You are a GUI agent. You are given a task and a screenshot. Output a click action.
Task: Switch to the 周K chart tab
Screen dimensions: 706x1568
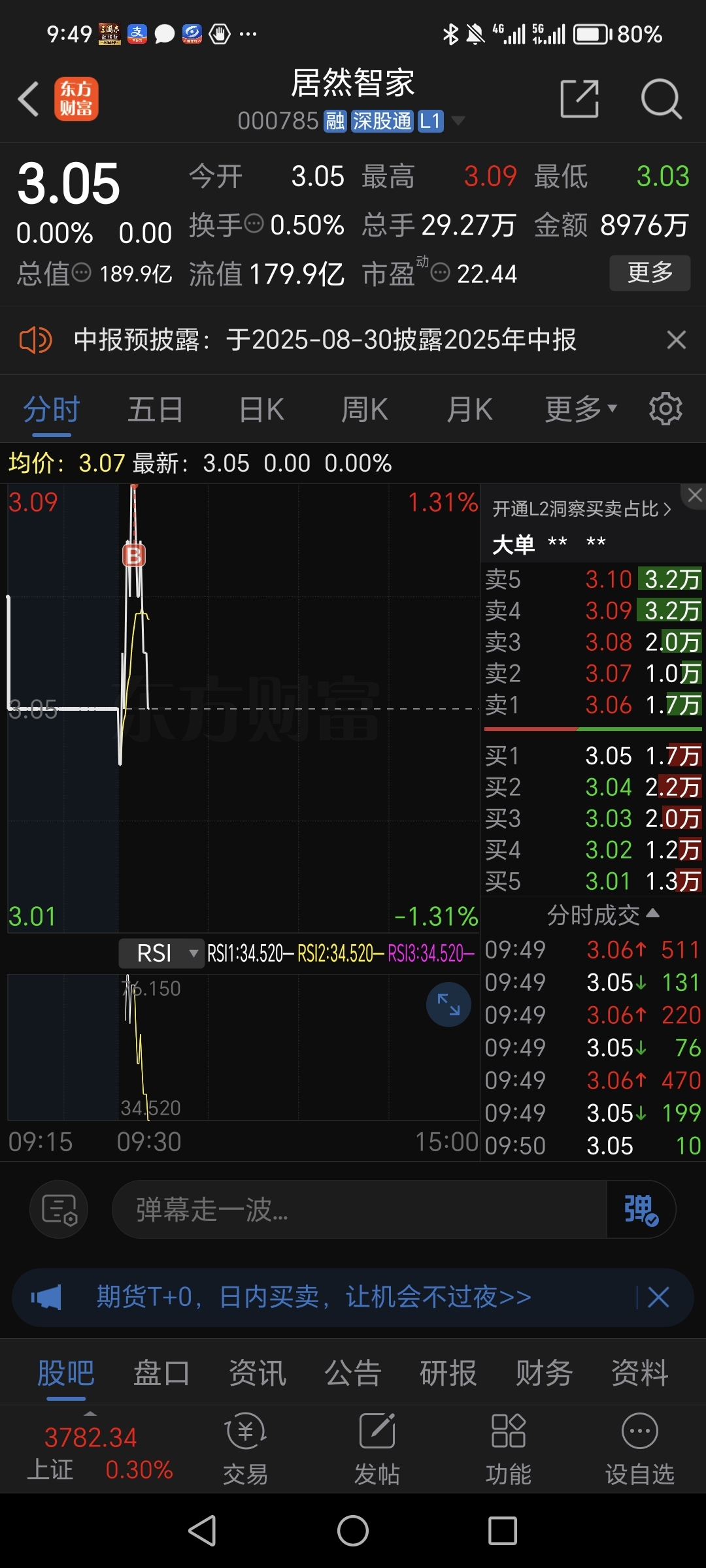click(x=365, y=410)
